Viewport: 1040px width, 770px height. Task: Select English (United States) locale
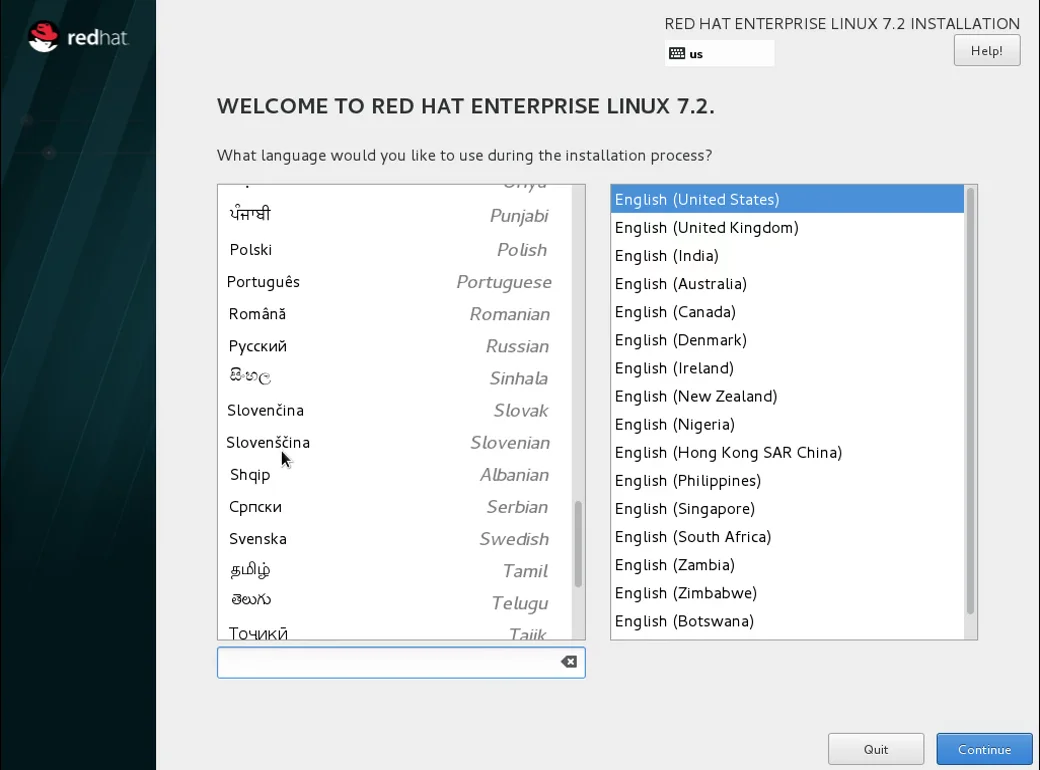[x=787, y=199]
